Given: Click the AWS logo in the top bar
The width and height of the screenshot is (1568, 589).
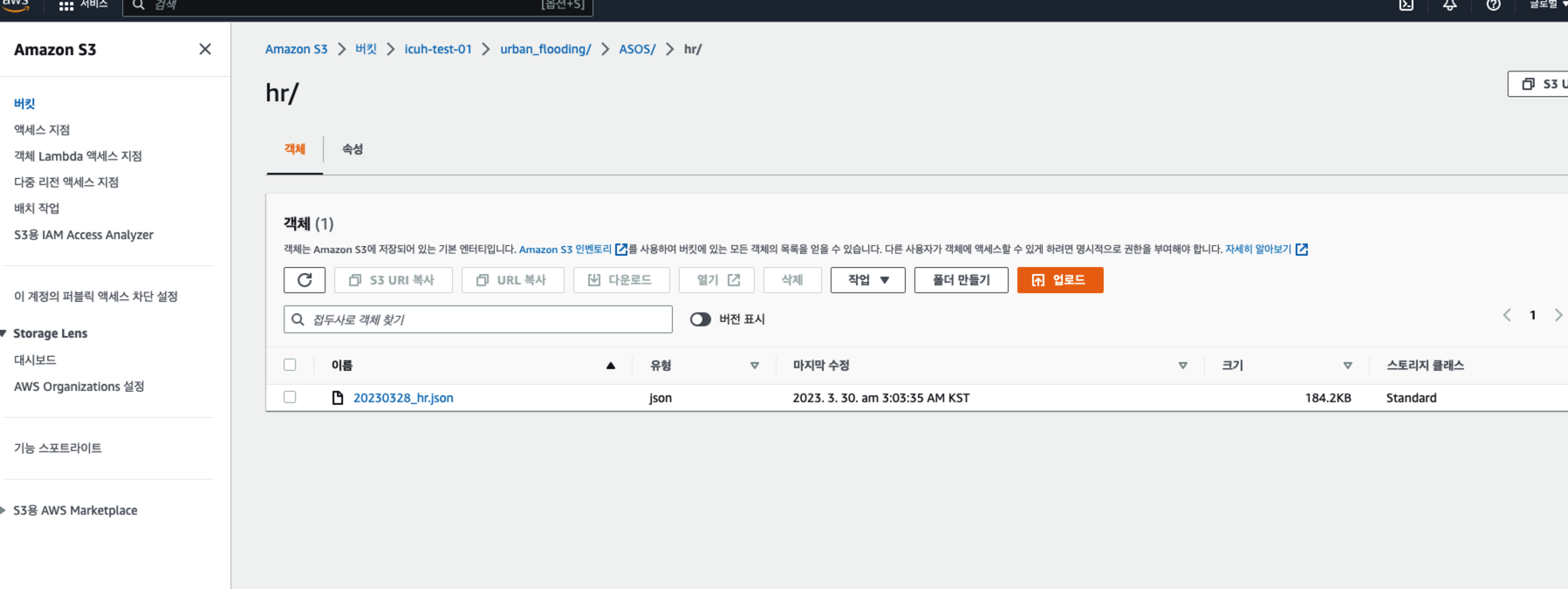Looking at the screenshot, I should [x=15, y=4].
